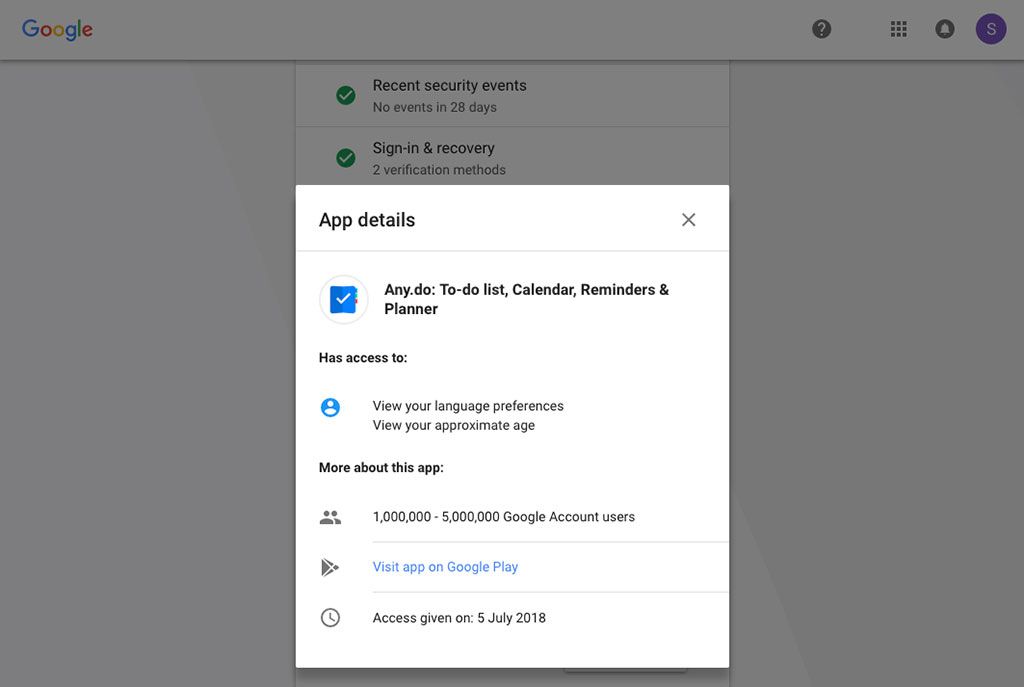The height and width of the screenshot is (687, 1024).
Task: Click the Google logo
Action: pyautogui.click(x=57, y=29)
